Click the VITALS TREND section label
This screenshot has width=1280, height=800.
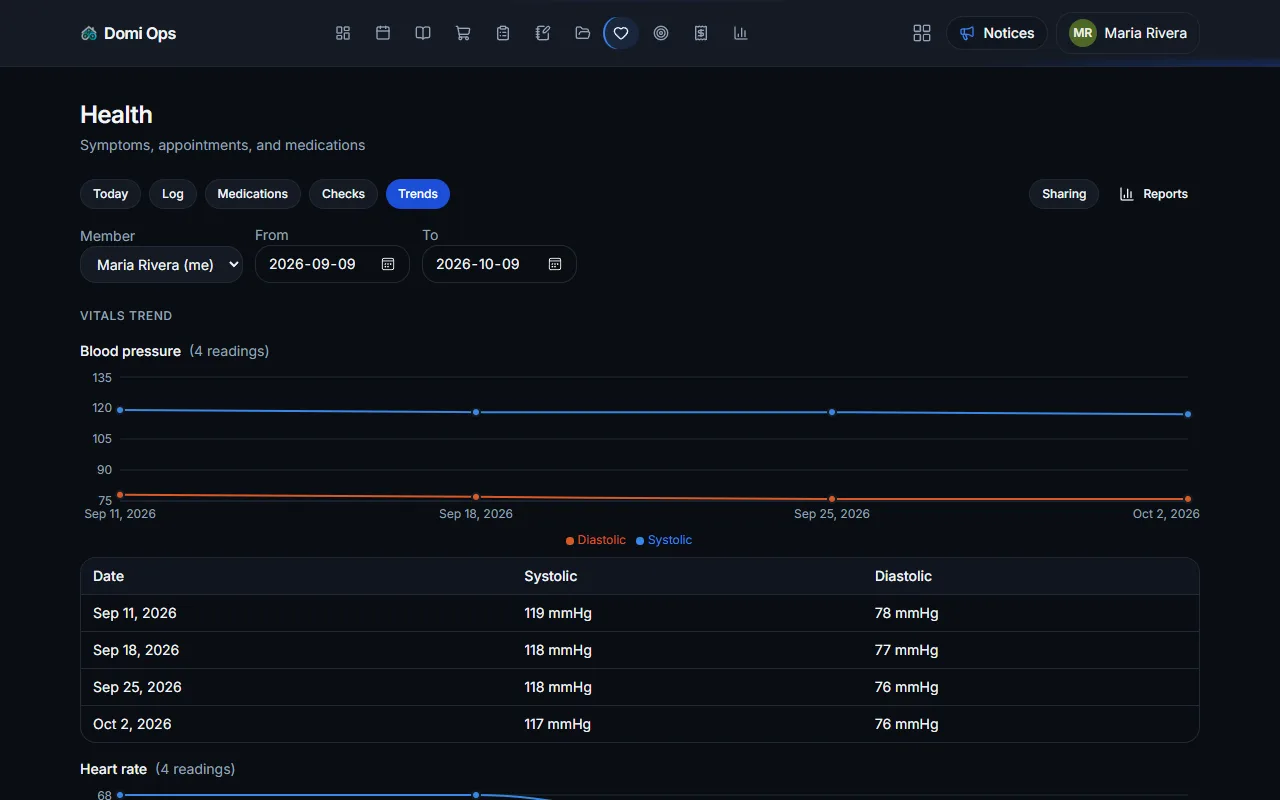pyautogui.click(x=126, y=316)
